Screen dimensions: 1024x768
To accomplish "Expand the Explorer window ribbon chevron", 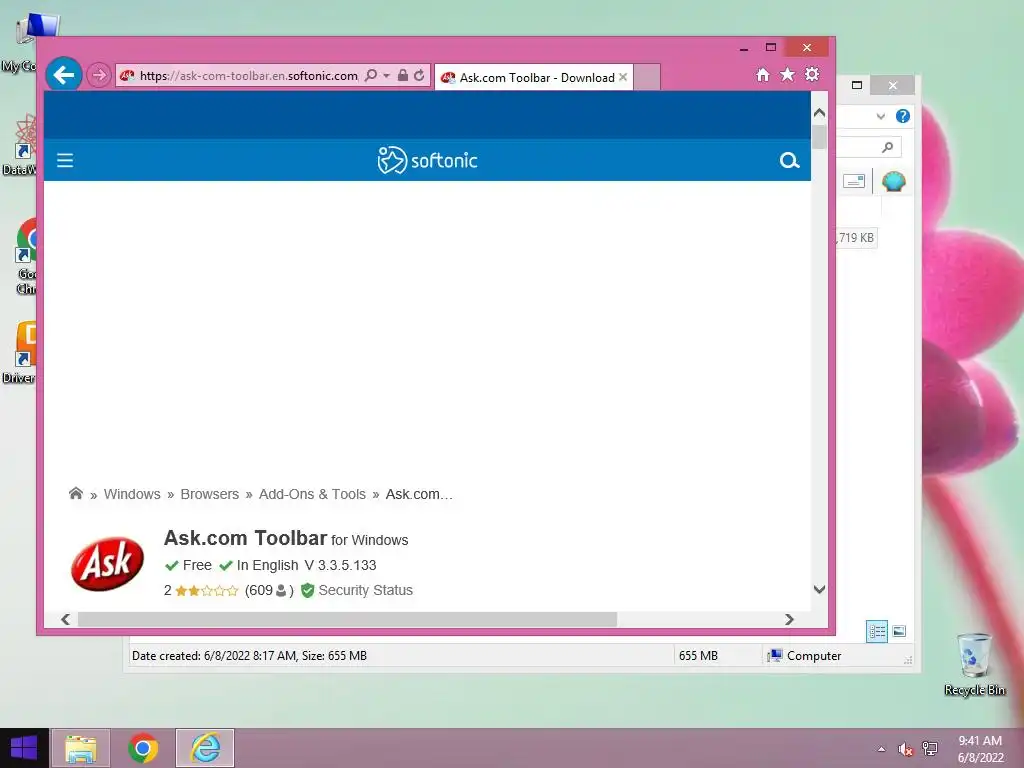I will point(880,116).
